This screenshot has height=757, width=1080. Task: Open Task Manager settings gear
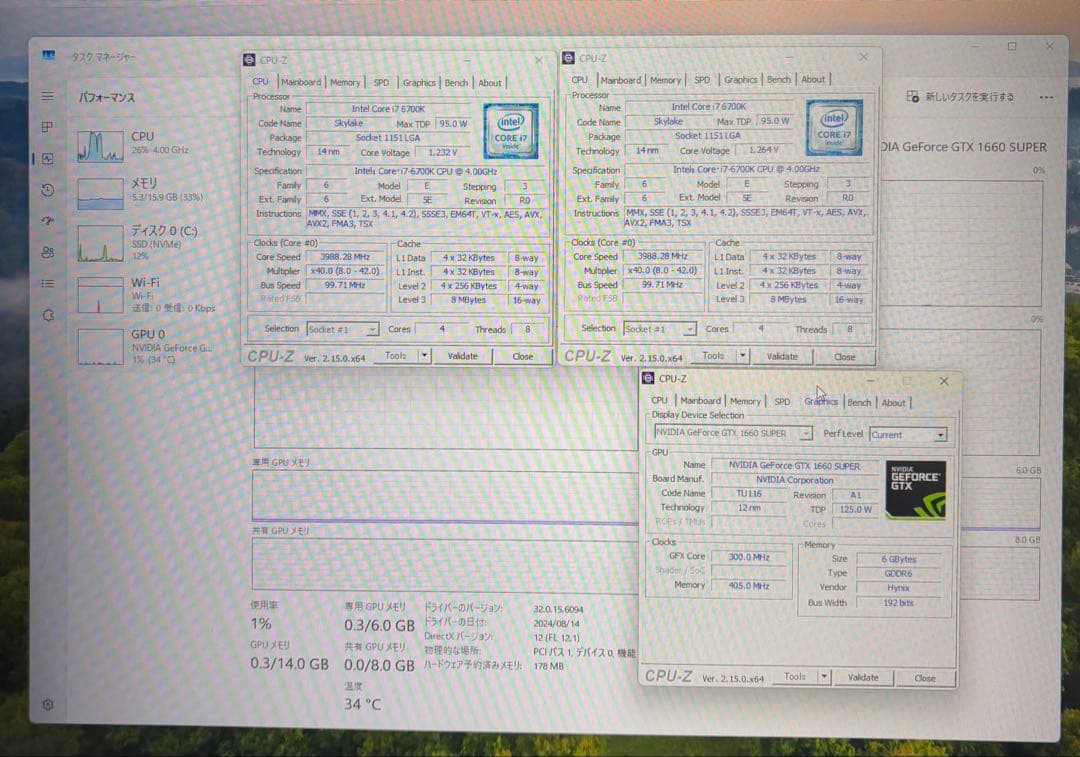click(x=47, y=705)
